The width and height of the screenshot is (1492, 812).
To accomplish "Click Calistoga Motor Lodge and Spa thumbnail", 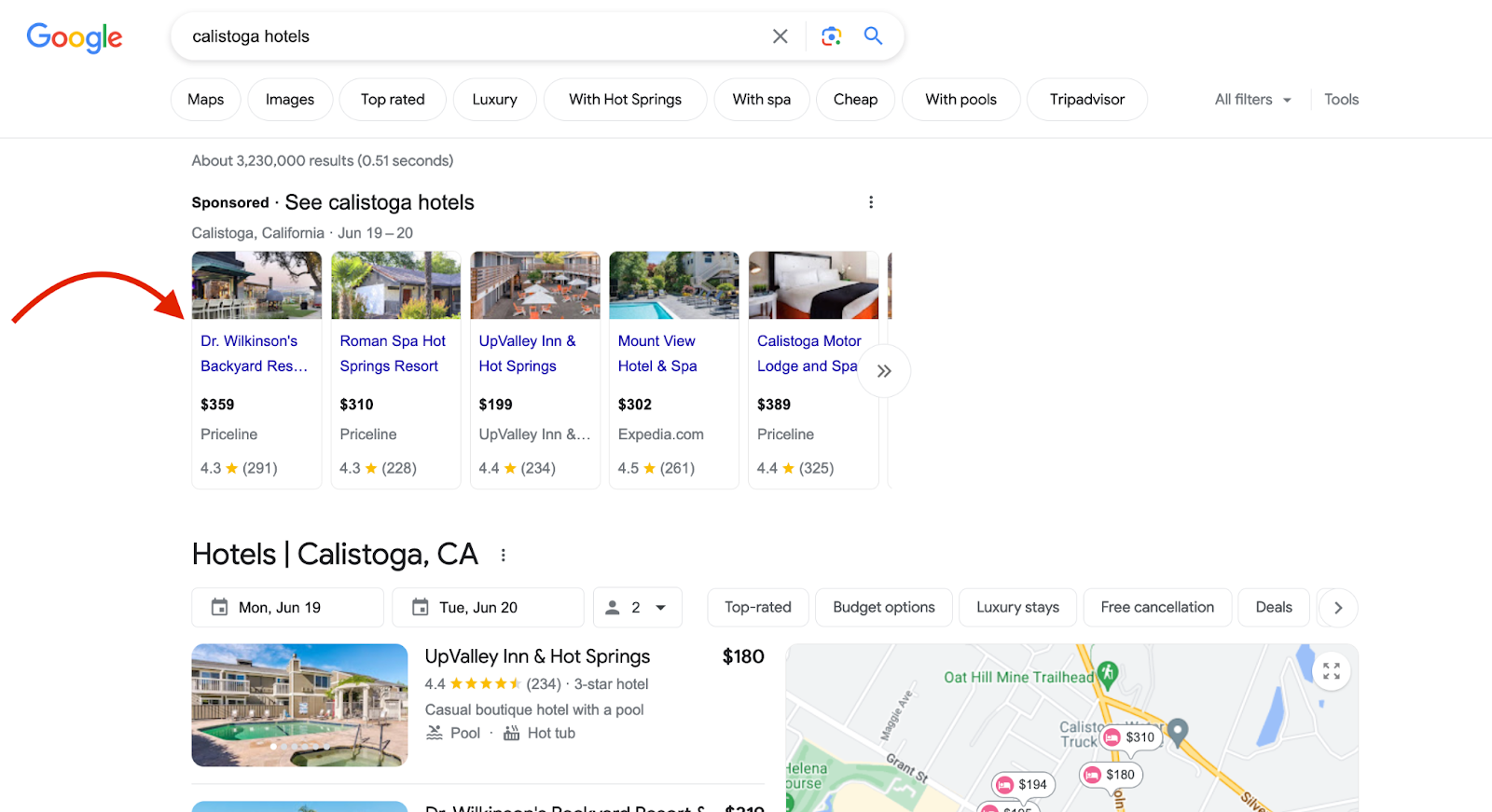I will coord(813,285).
